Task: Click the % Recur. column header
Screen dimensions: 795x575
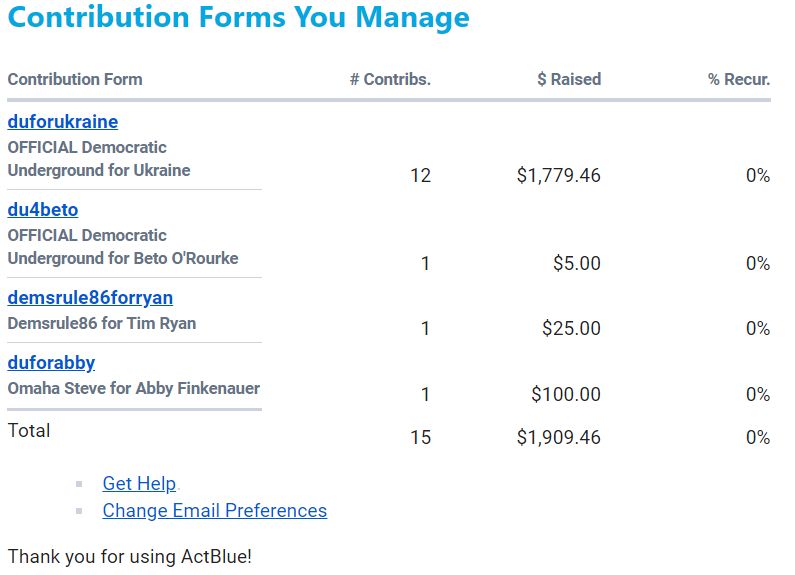Action: tap(739, 79)
